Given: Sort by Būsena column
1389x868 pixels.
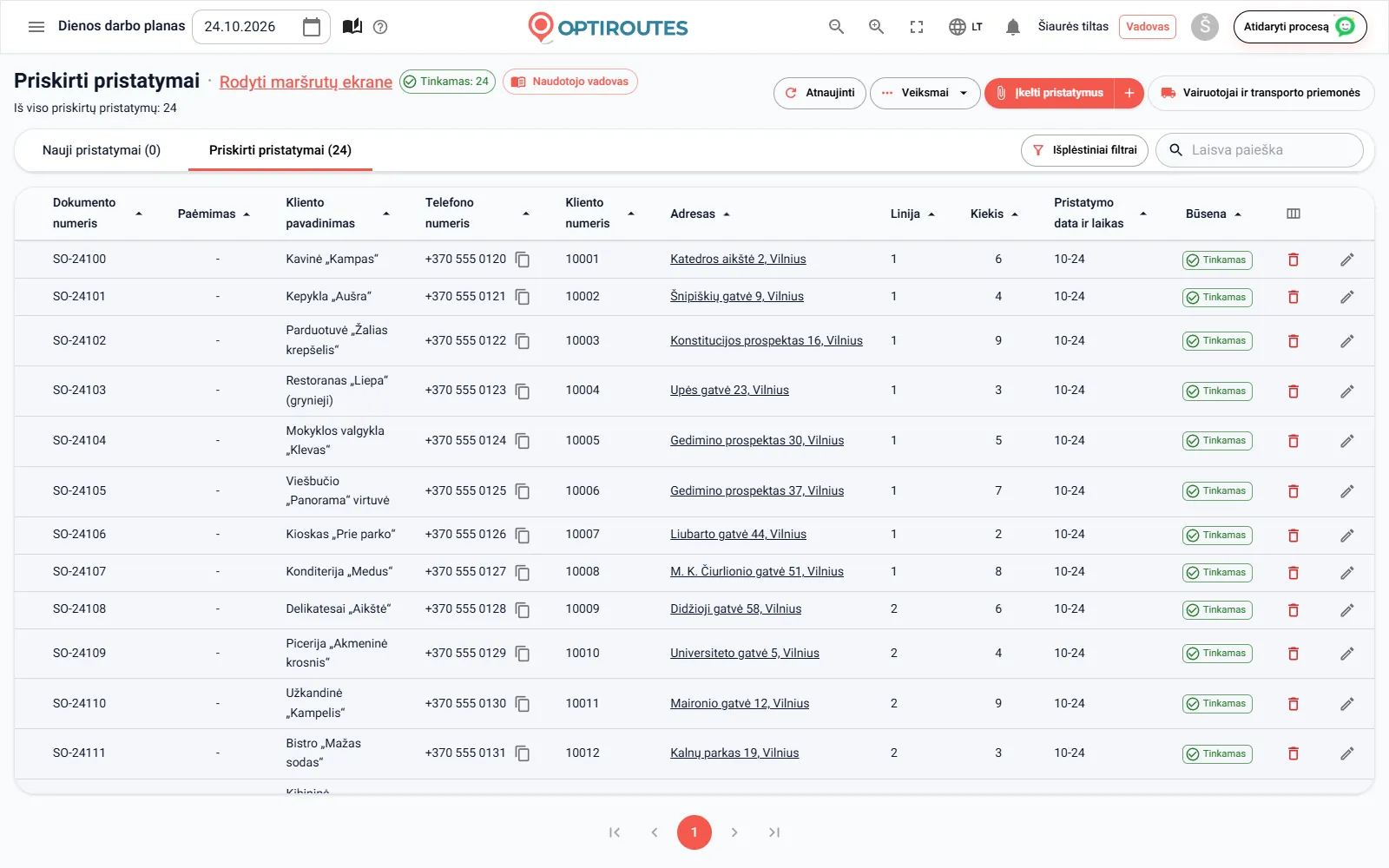Looking at the screenshot, I should click(1214, 214).
